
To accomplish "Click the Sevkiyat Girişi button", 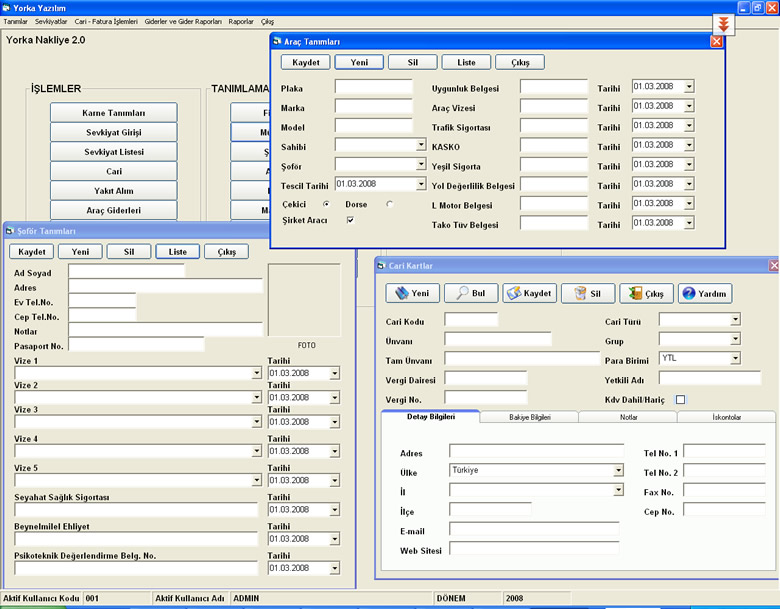I will click(x=113, y=132).
